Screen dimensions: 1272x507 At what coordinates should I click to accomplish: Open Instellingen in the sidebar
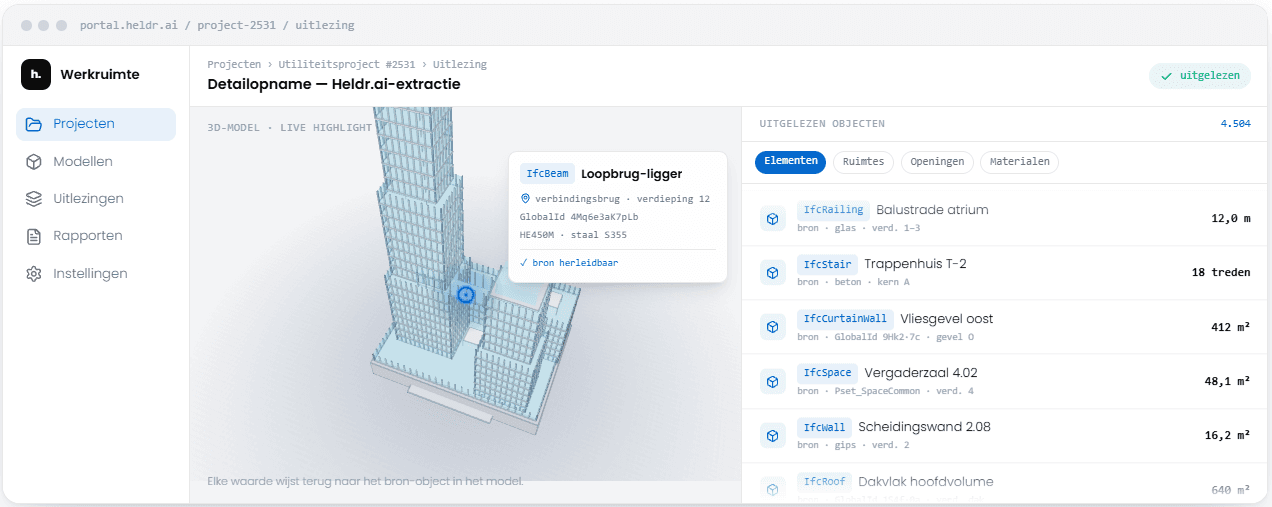pos(96,274)
